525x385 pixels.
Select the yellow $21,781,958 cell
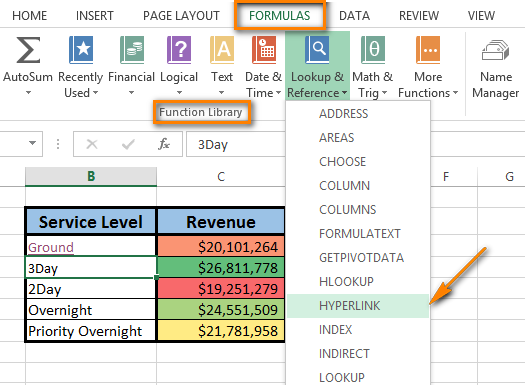pyautogui.click(x=221, y=331)
